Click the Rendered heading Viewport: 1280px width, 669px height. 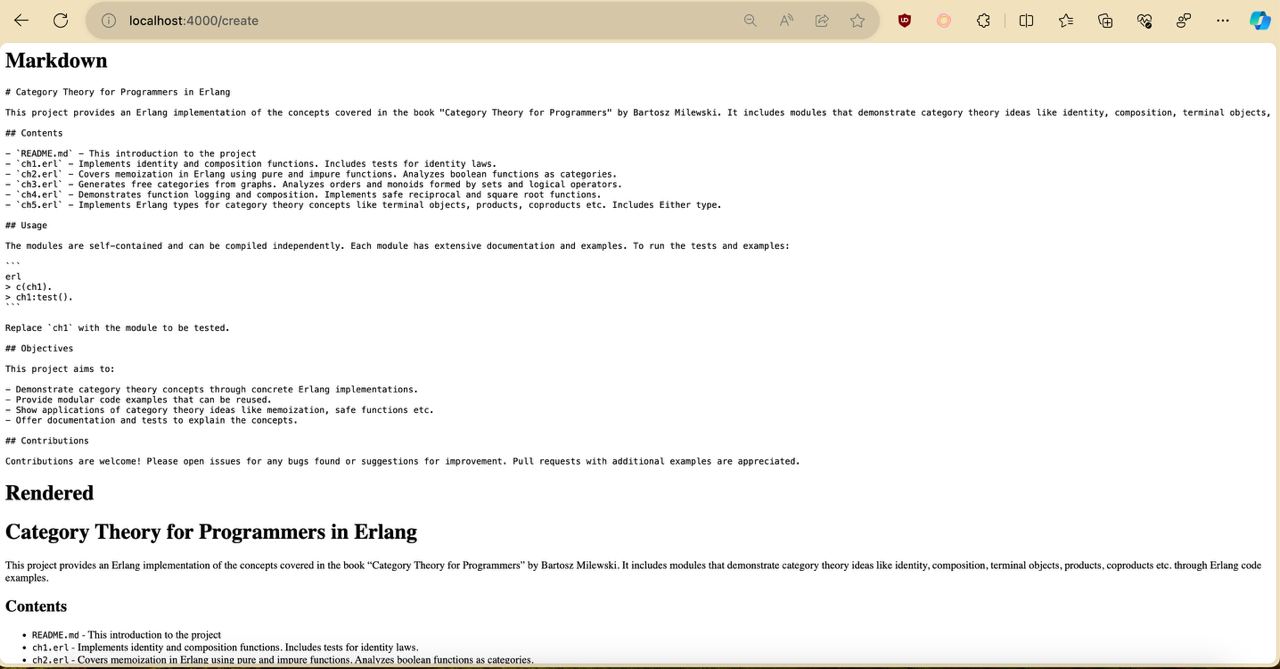click(x=49, y=493)
